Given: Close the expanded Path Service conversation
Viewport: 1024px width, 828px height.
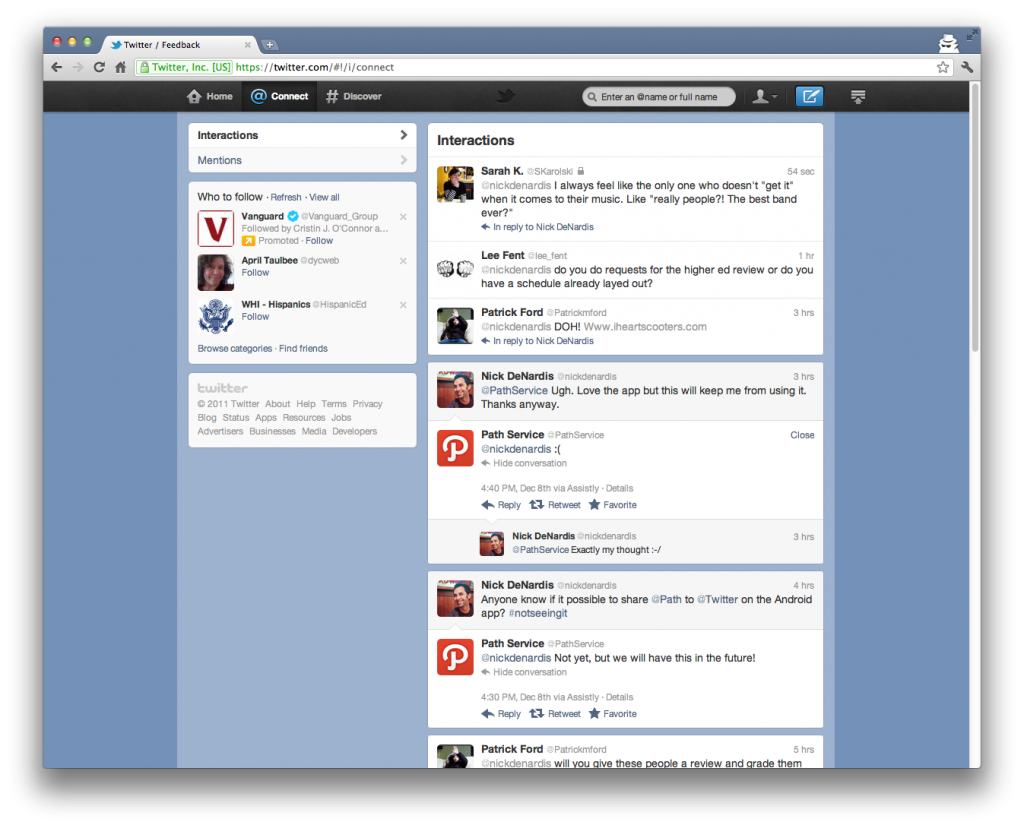Looking at the screenshot, I should (802, 436).
